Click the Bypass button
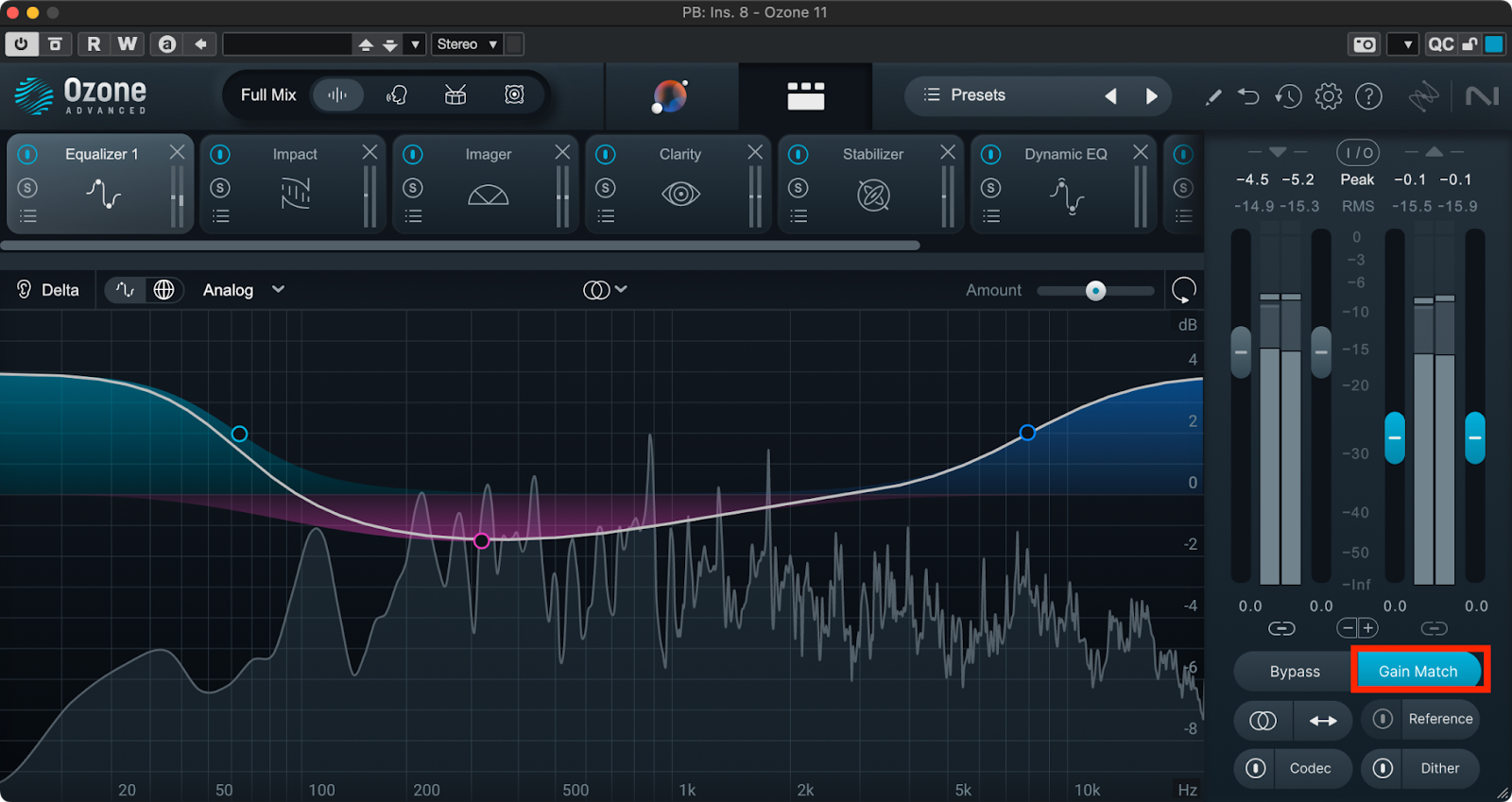The image size is (1512, 802). [x=1294, y=672]
